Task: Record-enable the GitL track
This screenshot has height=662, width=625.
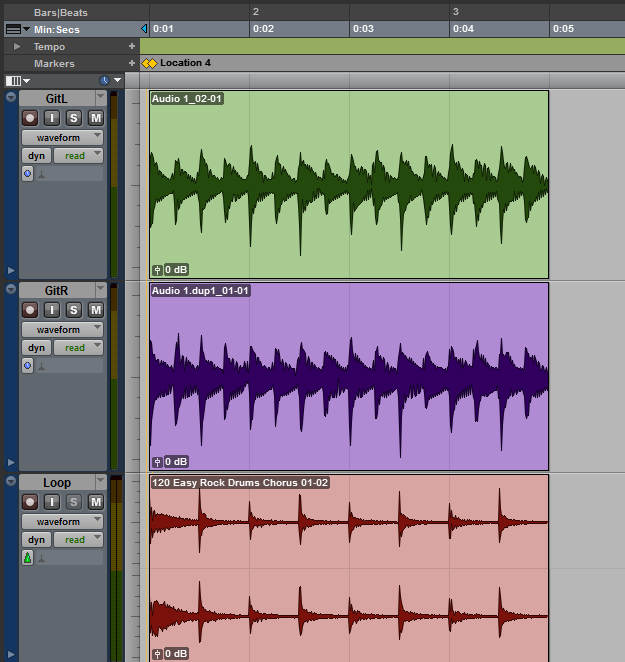Action: coord(30,118)
